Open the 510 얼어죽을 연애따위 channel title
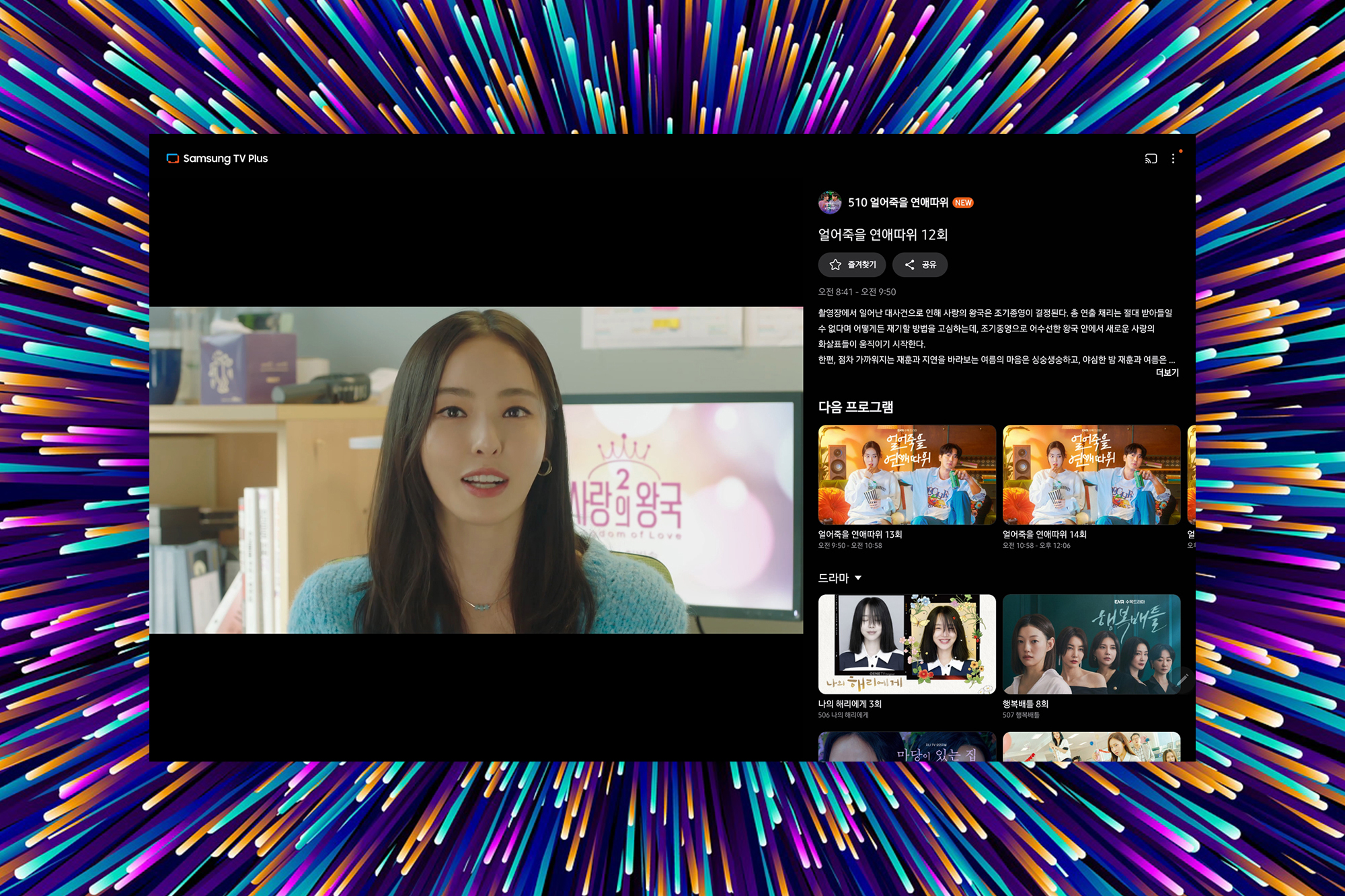Screen dimensions: 1345x896 click(898, 202)
